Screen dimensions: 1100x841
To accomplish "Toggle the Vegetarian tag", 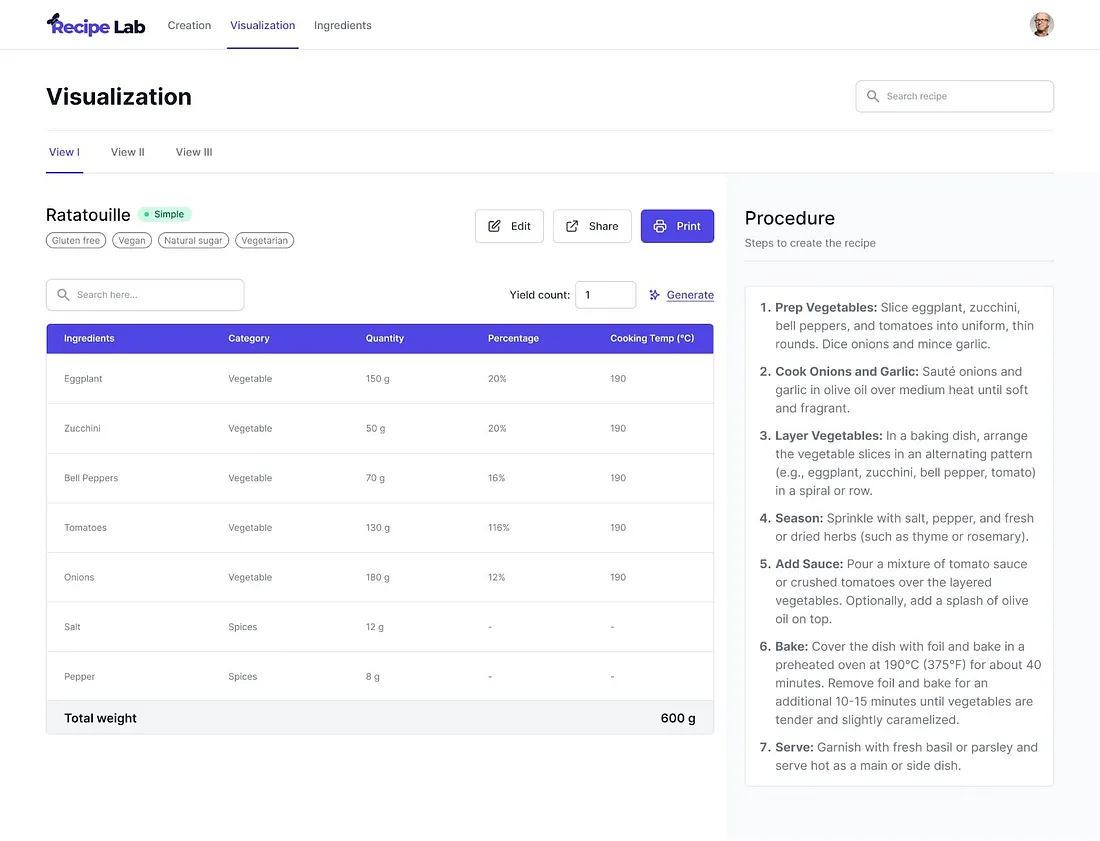I will point(264,240).
